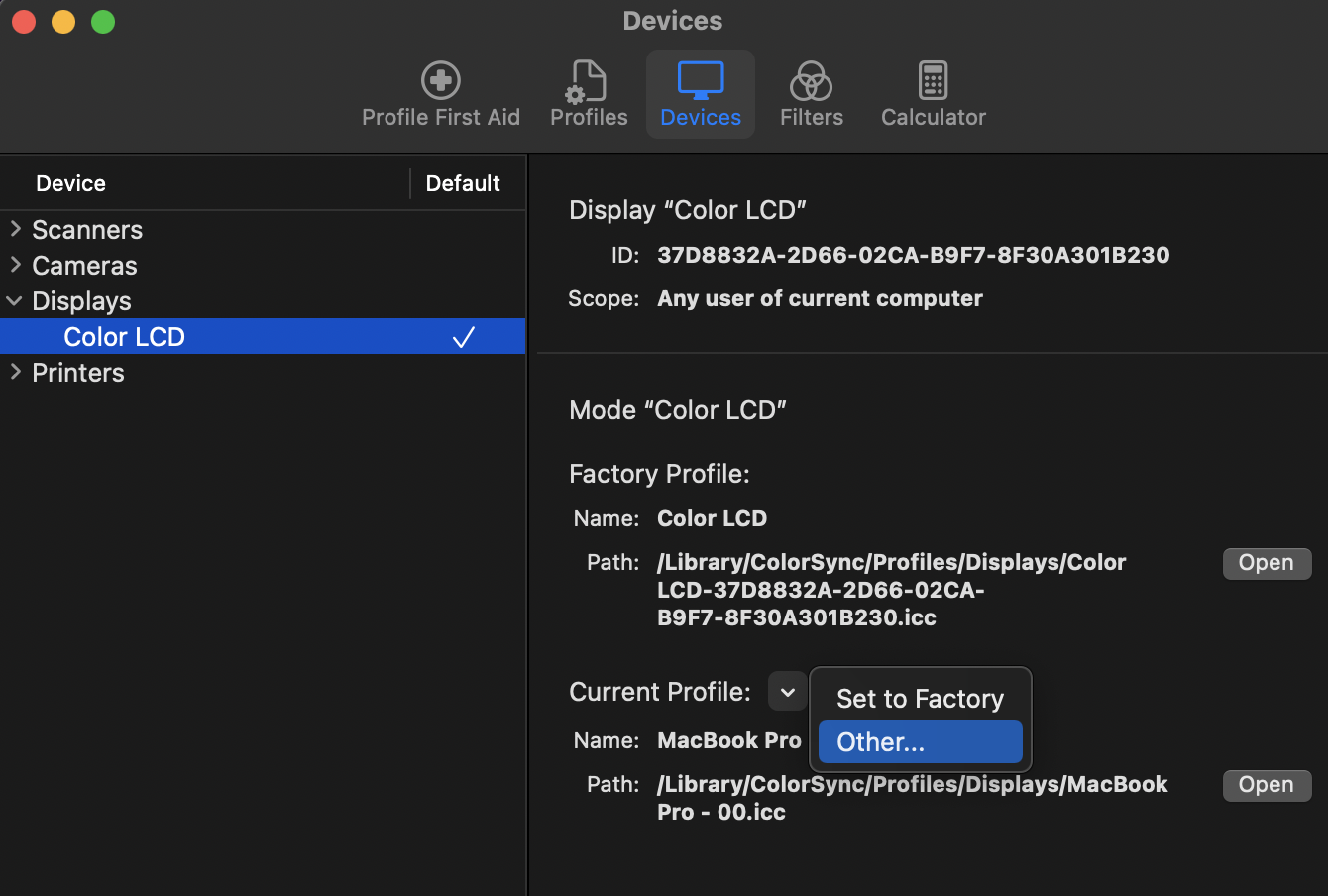Open the ColorSync Calculator

click(x=933, y=95)
